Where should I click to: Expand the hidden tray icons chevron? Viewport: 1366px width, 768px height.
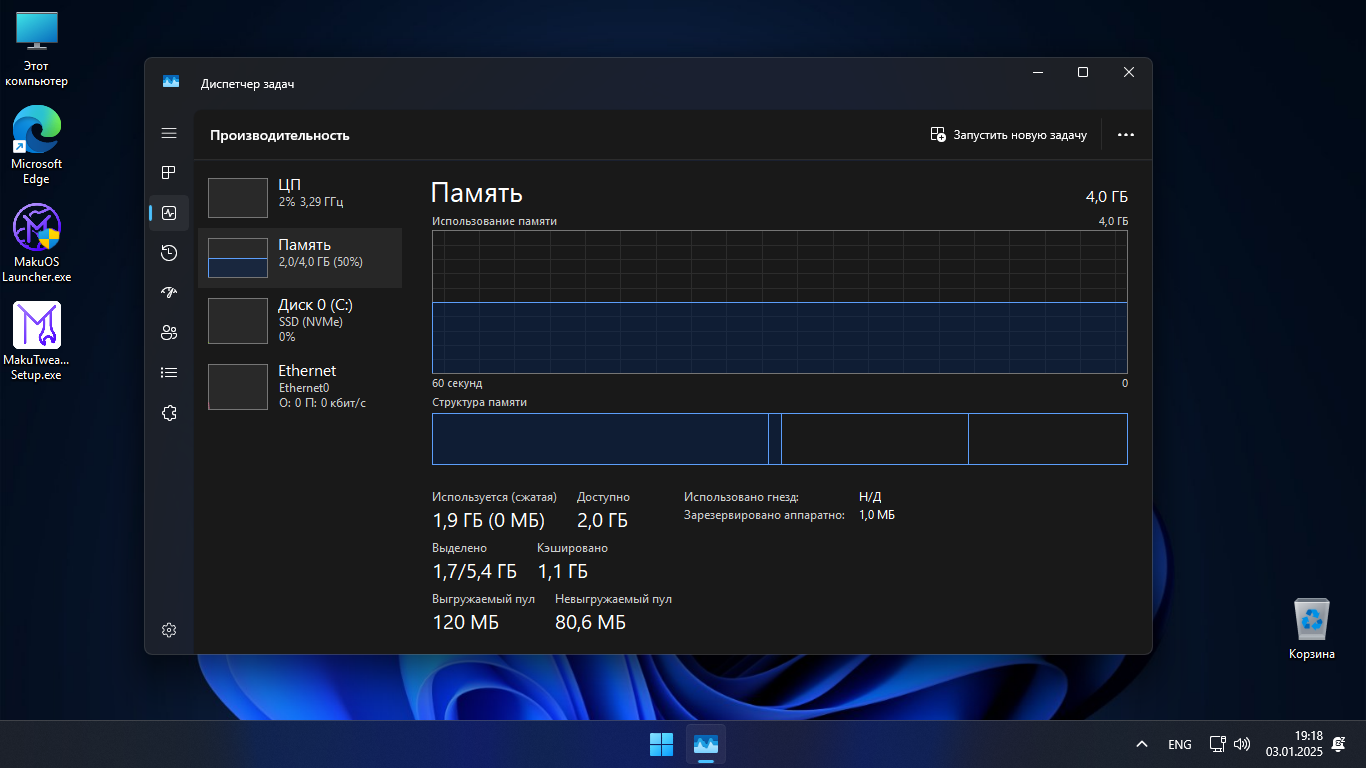click(x=1141, y=744)
